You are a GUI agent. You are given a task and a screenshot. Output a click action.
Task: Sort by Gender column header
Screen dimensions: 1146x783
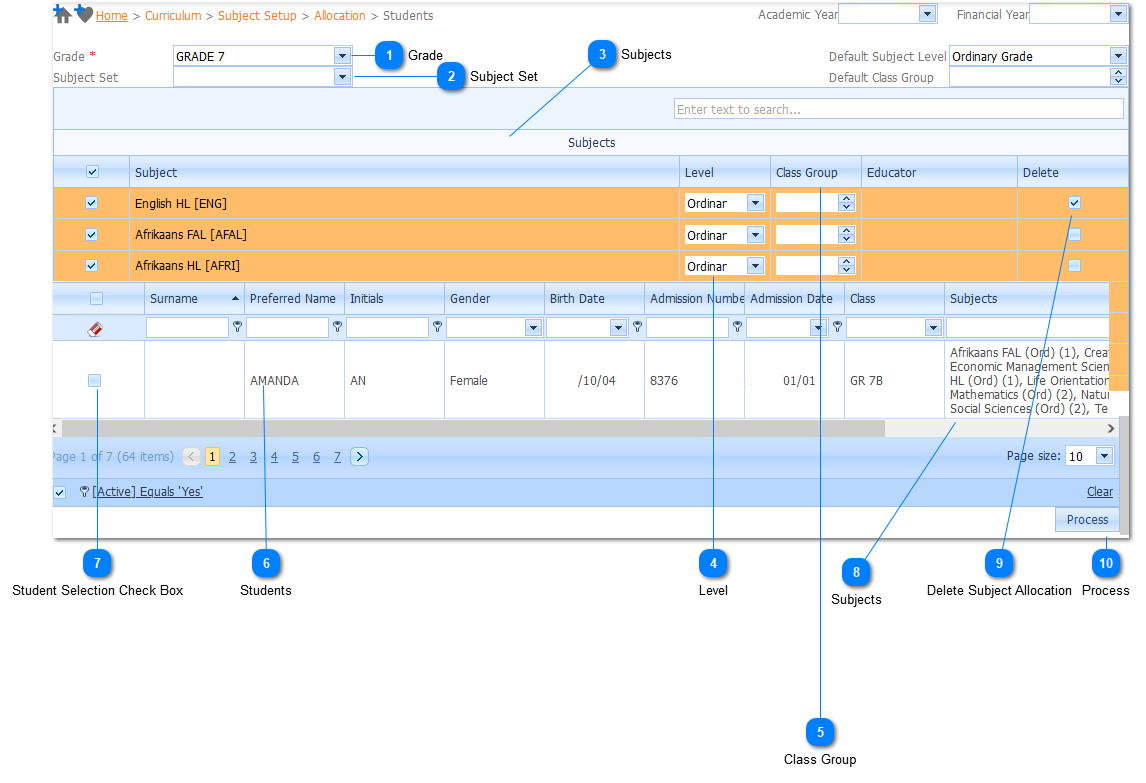[470, 298]
